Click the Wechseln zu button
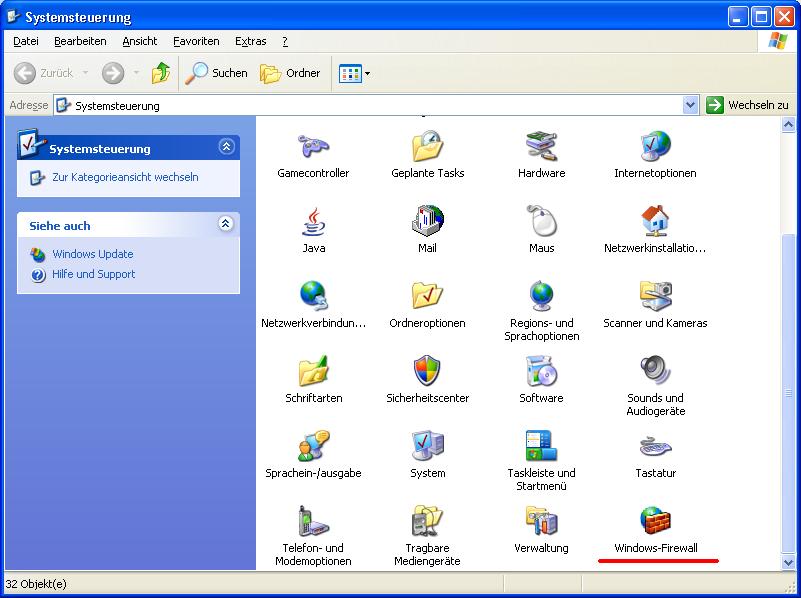Screen dimensions: 801x598 coord(747,105)
